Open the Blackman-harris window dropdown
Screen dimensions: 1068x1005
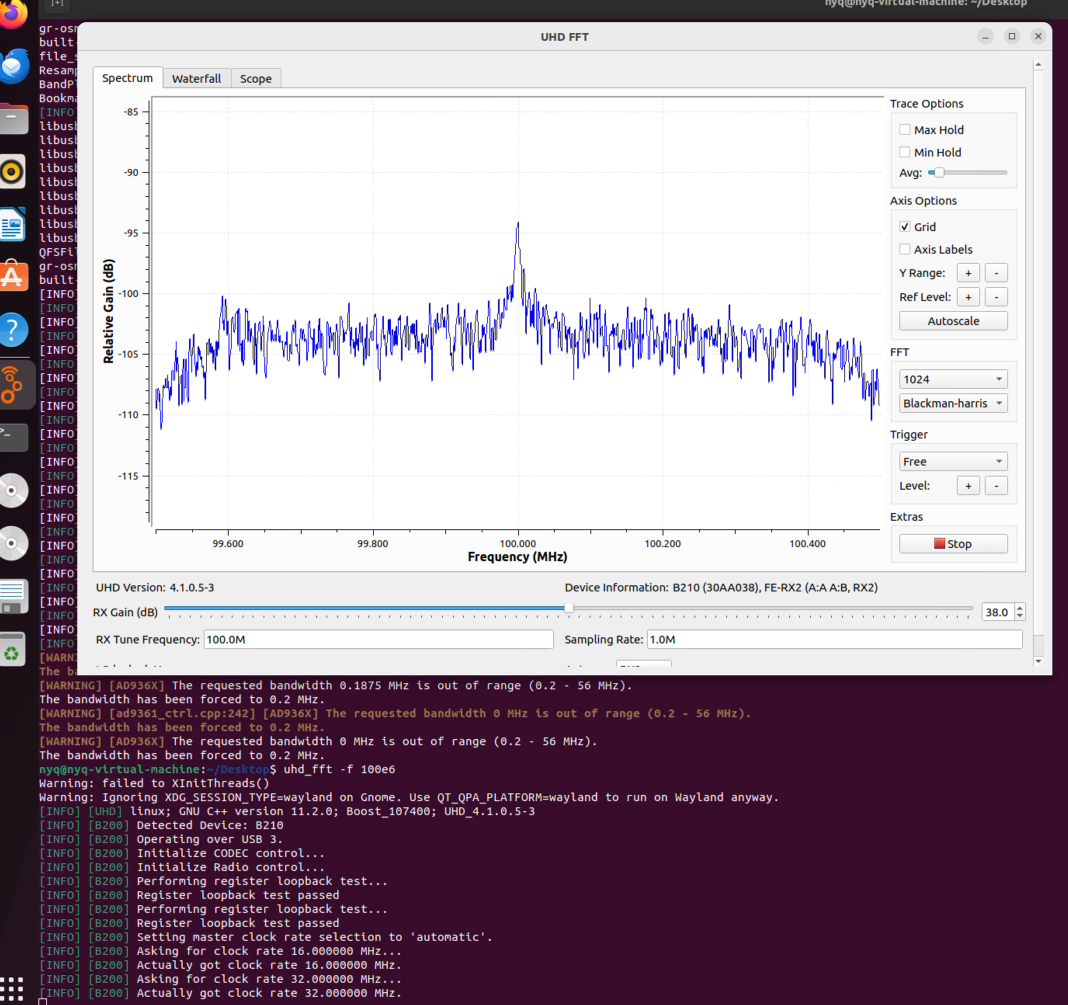pyautogui.click(x=953, y=403)
